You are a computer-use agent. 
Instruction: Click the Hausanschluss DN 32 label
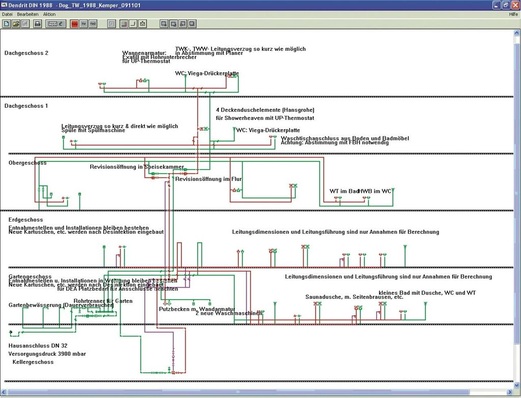point(38,346)
